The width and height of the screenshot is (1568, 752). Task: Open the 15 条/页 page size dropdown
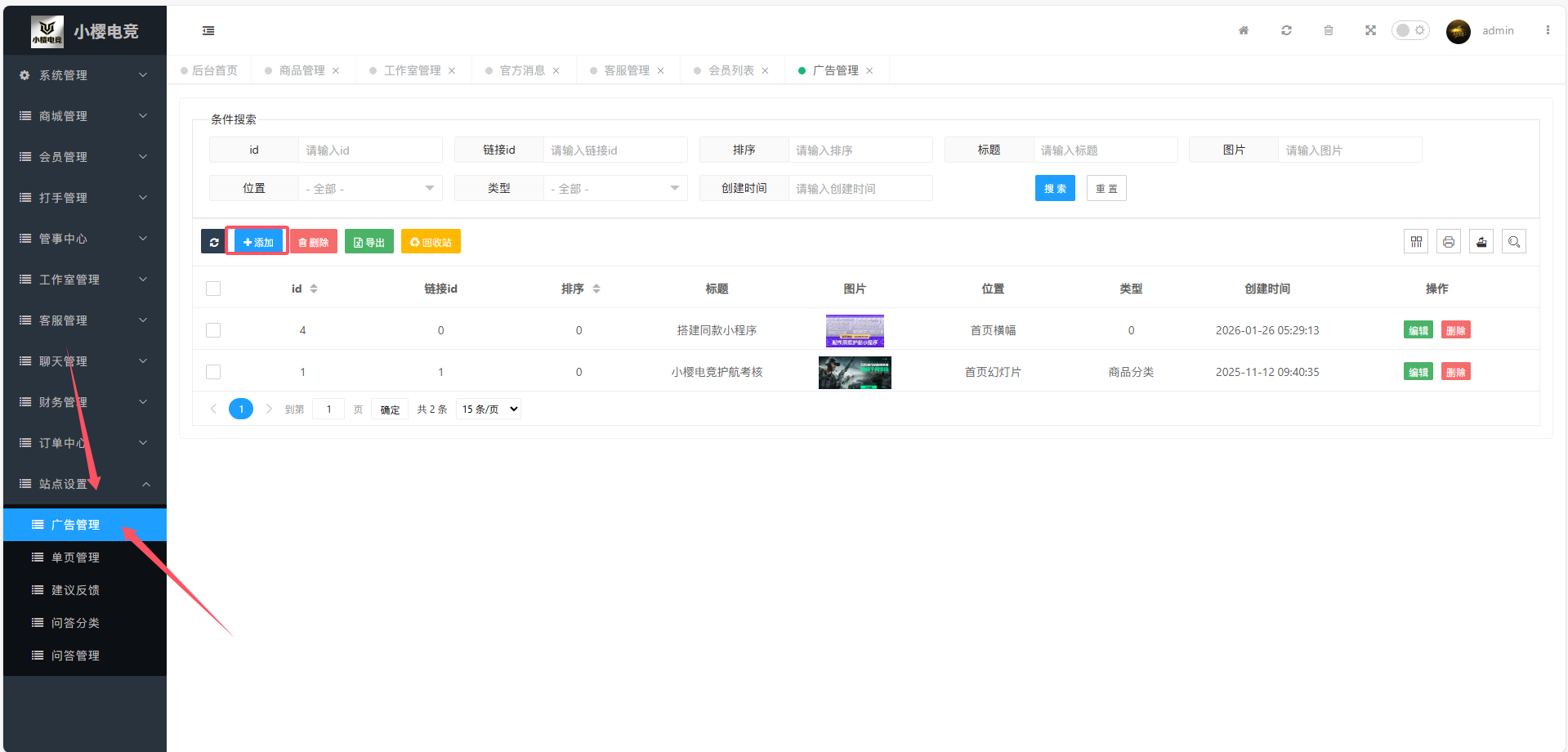point(489,409)
